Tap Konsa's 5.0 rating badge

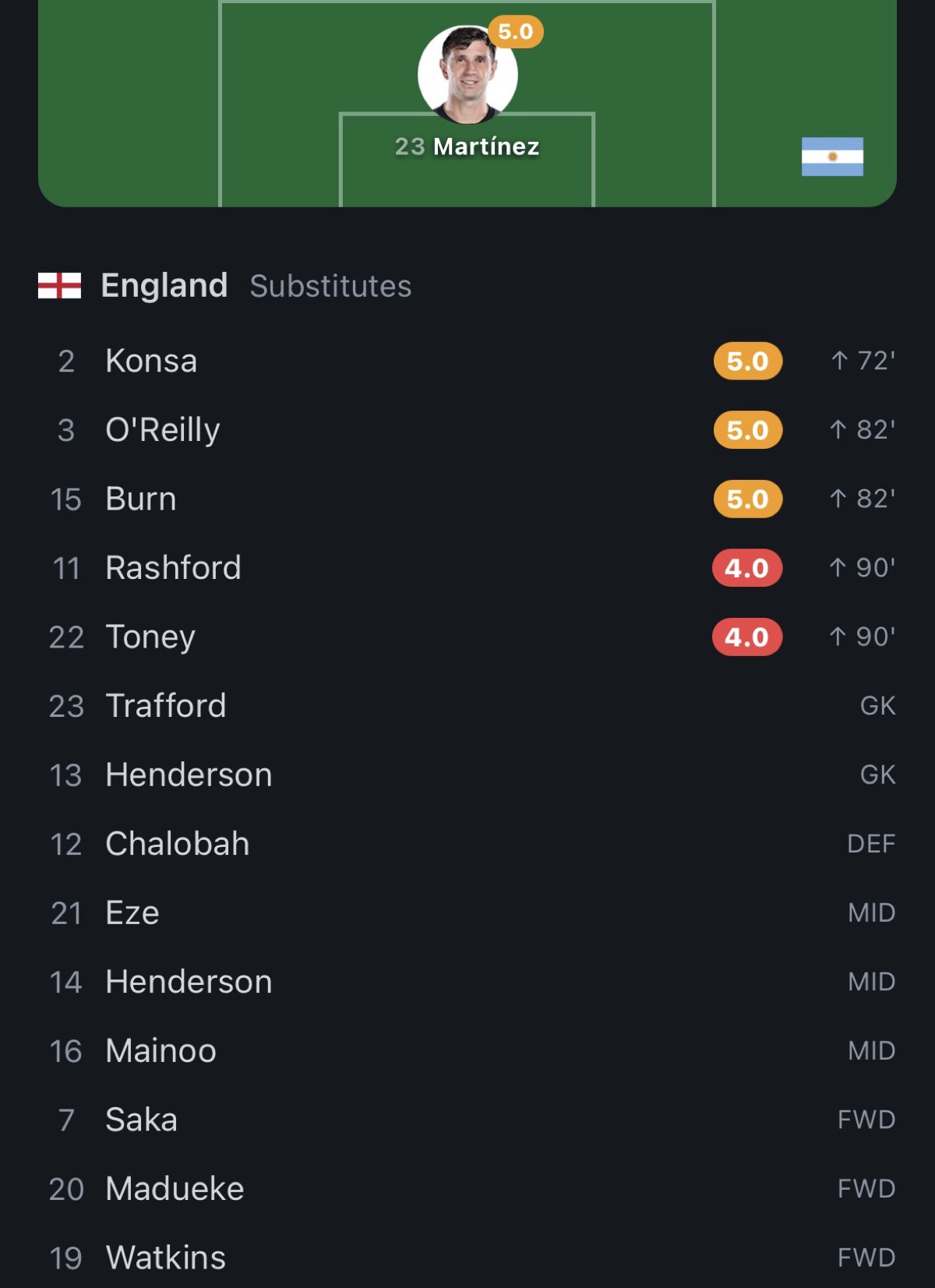747,361
